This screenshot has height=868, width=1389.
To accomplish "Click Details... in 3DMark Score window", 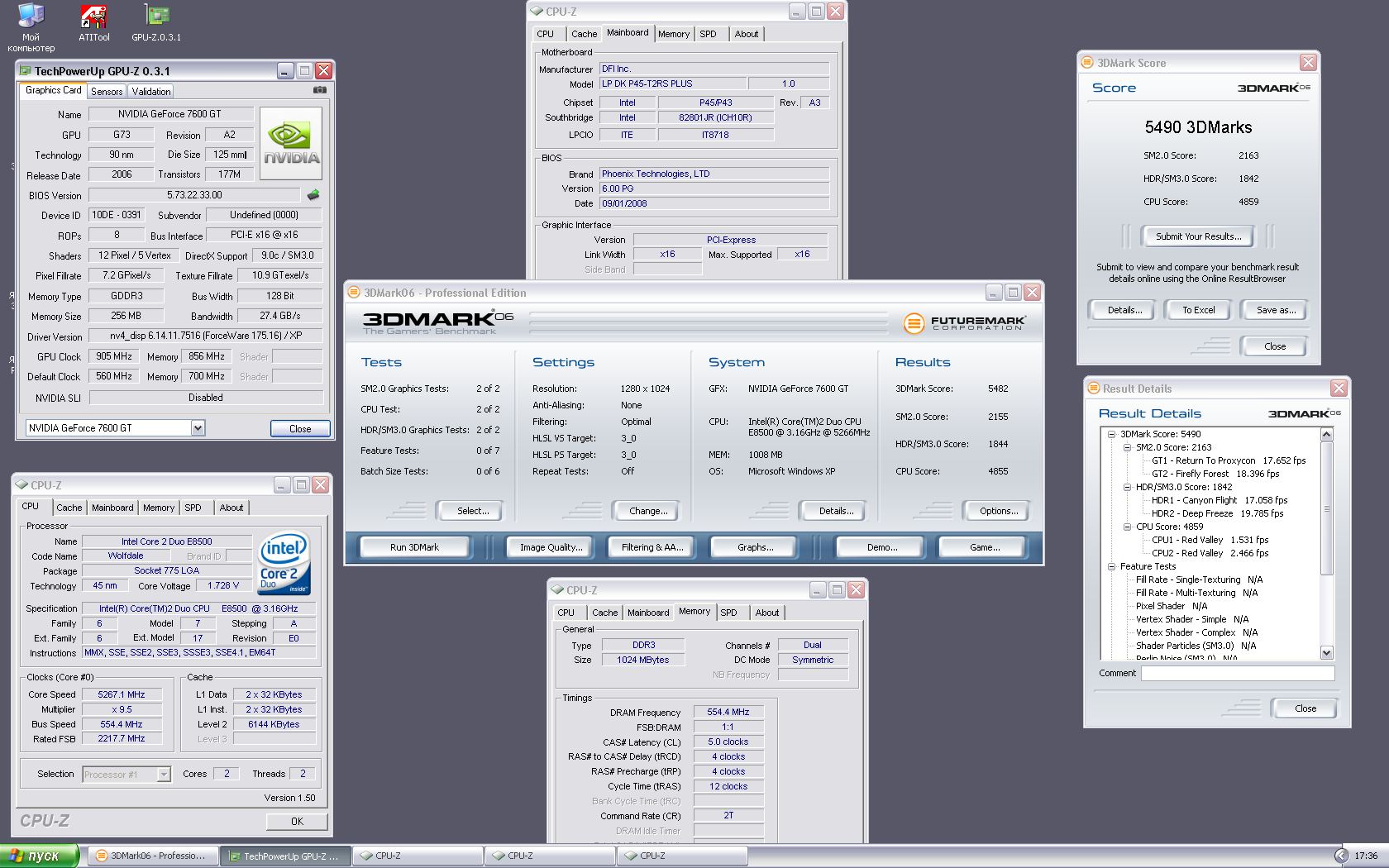I will tap(1124, 310).
